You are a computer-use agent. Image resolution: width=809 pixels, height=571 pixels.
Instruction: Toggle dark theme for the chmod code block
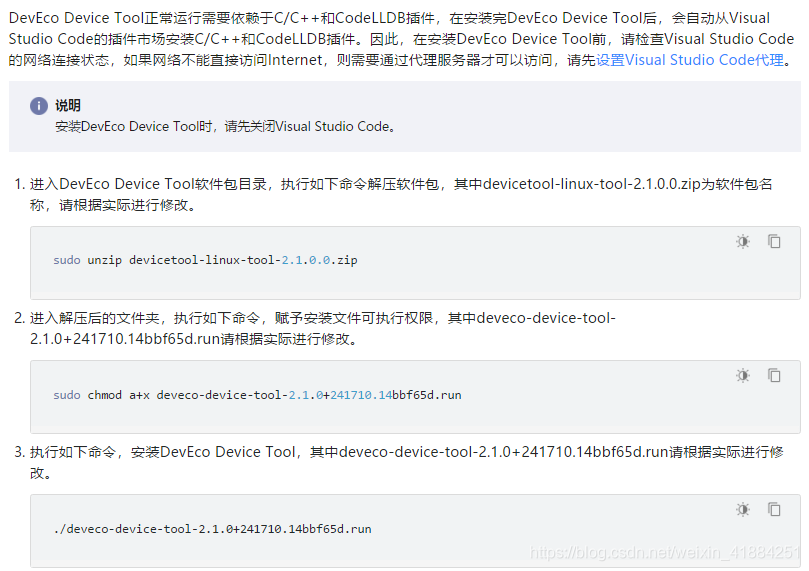tap(742, 376)
